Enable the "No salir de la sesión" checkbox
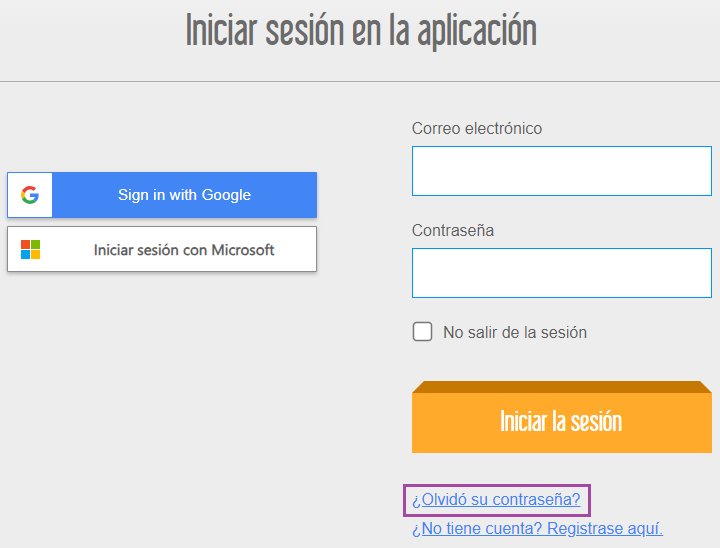The image size is (720, 548). (423, 332)
